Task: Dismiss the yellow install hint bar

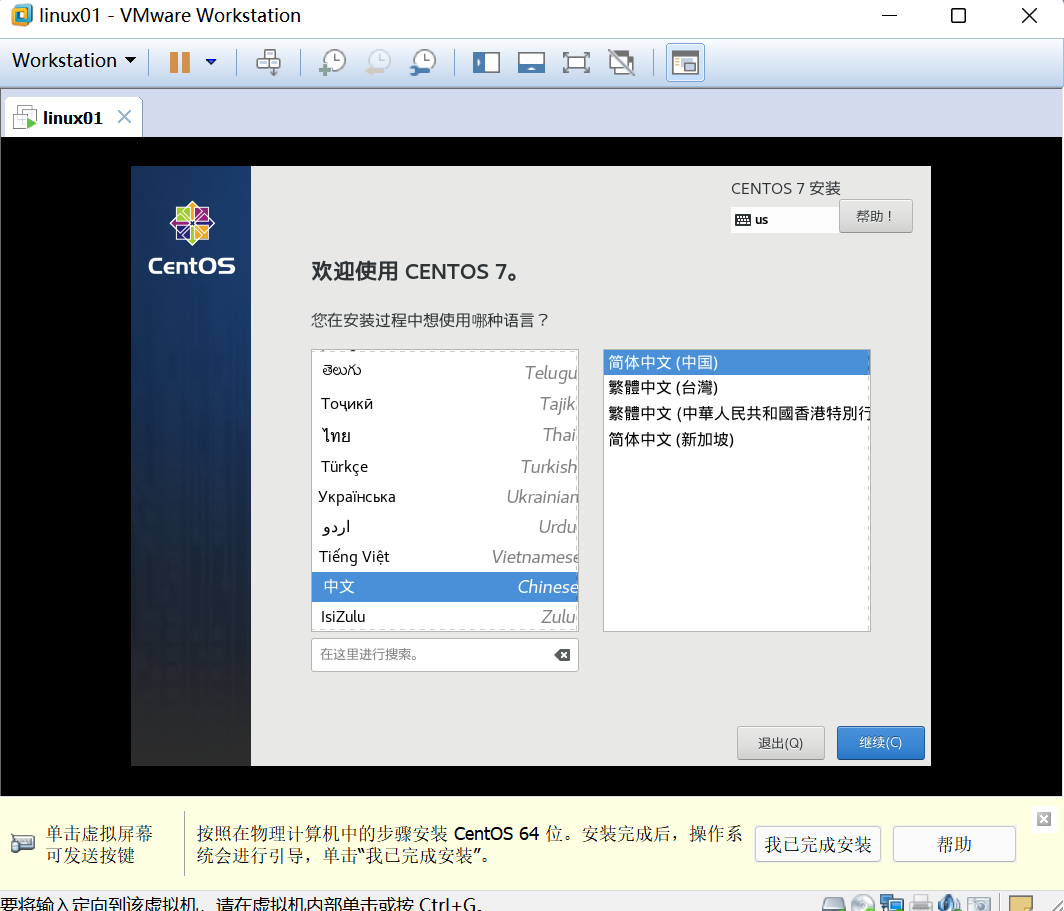Action: (x=1044, y=819)
